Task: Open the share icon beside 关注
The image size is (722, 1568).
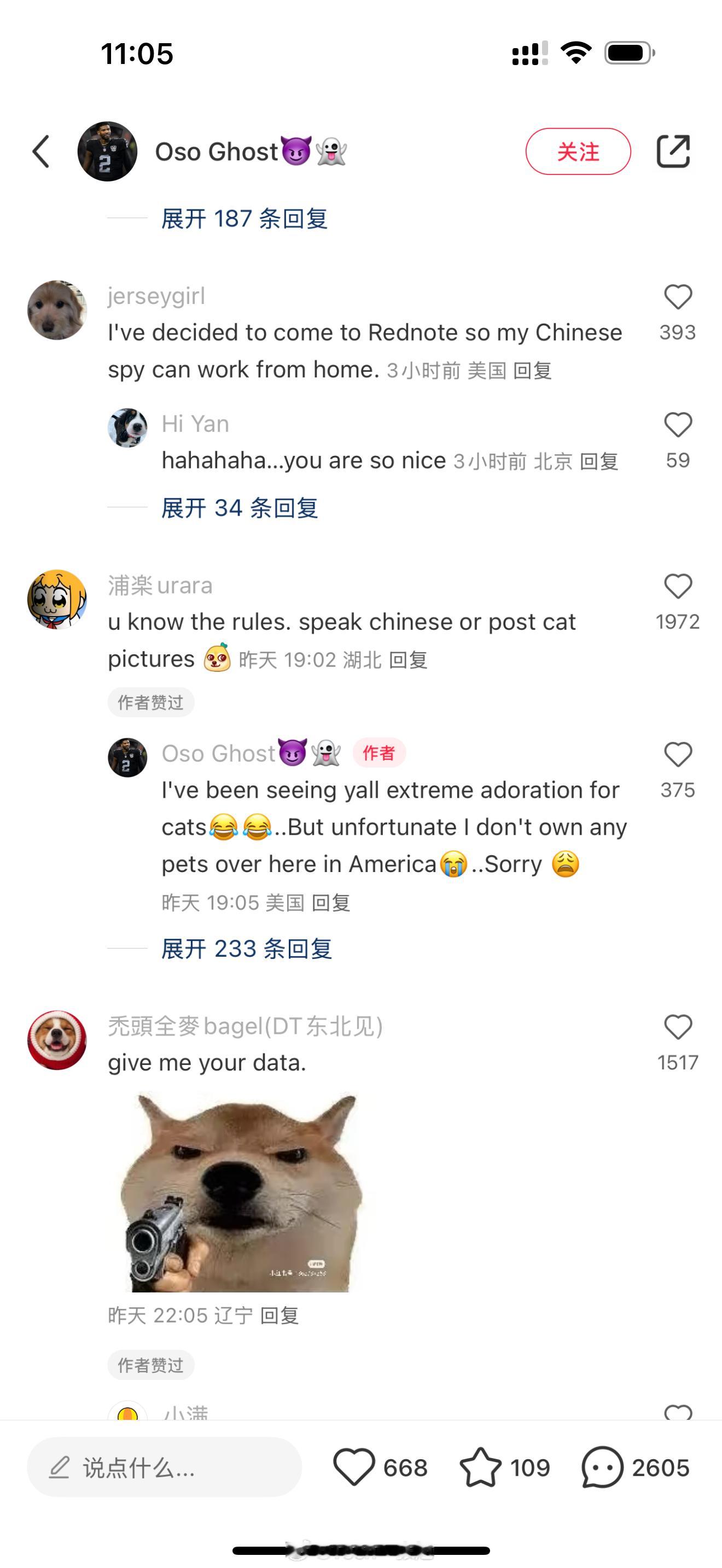Action: point(673,151)
